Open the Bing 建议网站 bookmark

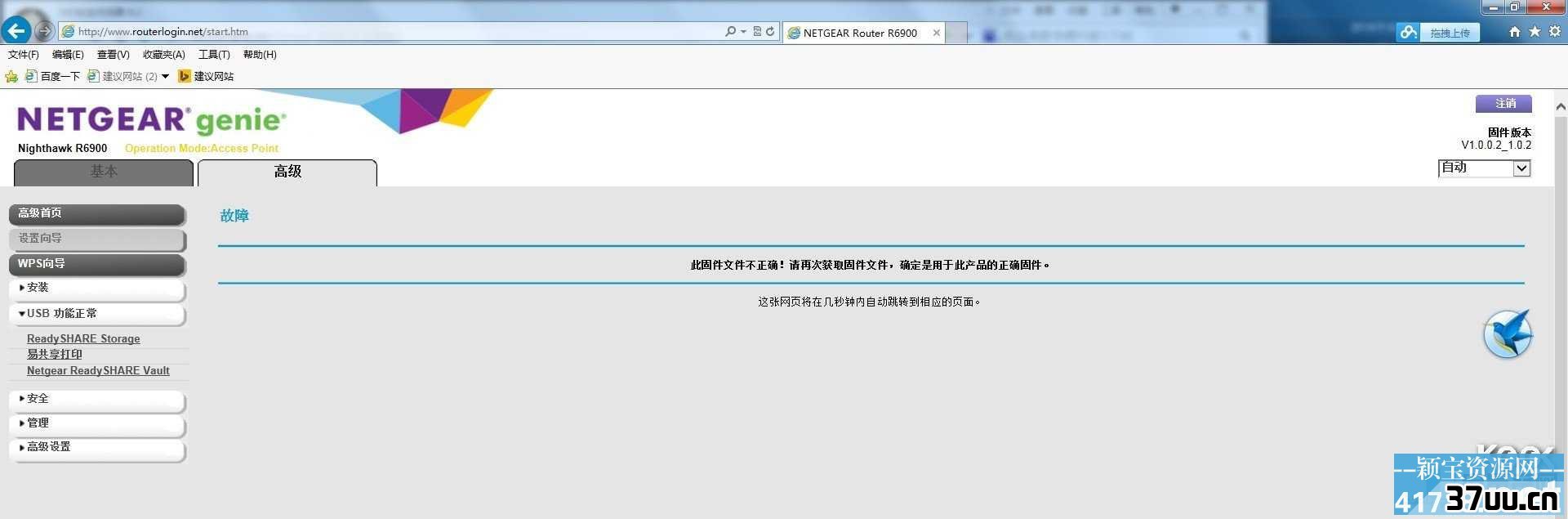206,76
